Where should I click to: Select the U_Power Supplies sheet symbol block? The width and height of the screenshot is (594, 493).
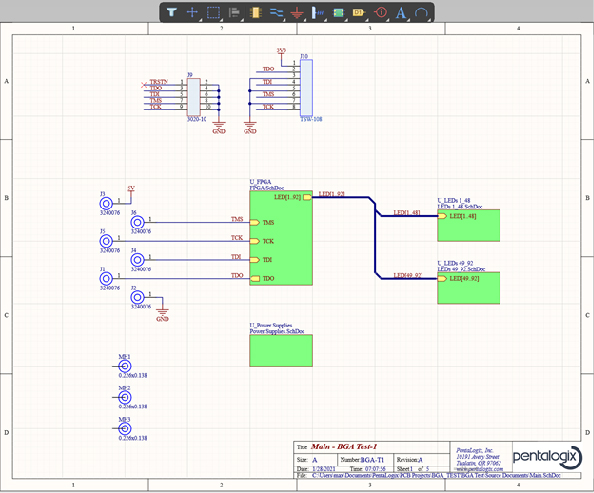click(281, 351)
